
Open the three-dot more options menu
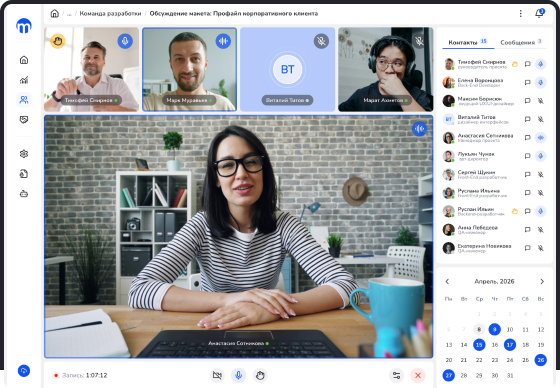pos(520,14)
